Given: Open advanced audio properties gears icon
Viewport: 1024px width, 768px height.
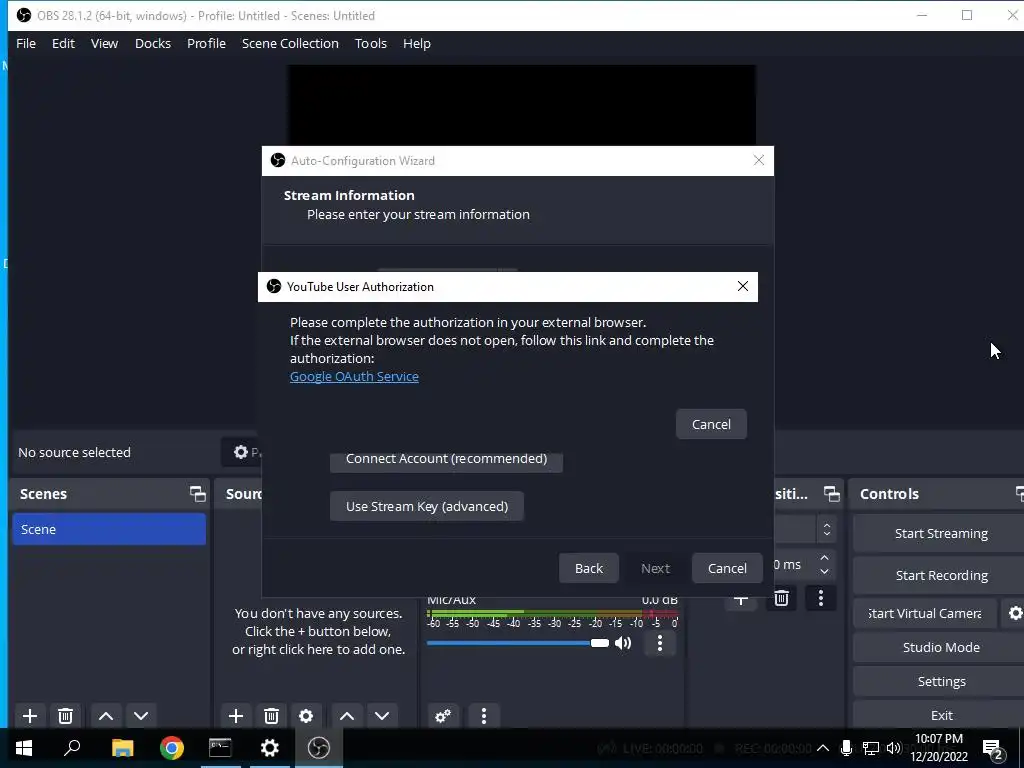Looking at the screenshot, I should tap(443, 716).
